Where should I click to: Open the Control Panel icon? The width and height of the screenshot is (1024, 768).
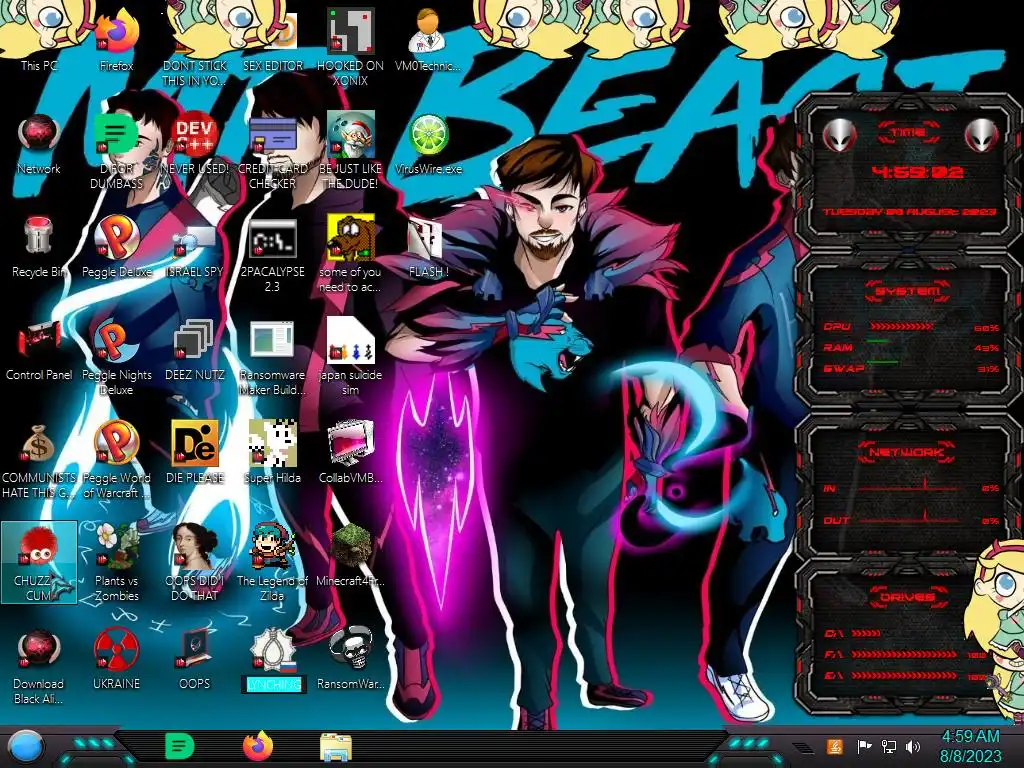point(39,350)
